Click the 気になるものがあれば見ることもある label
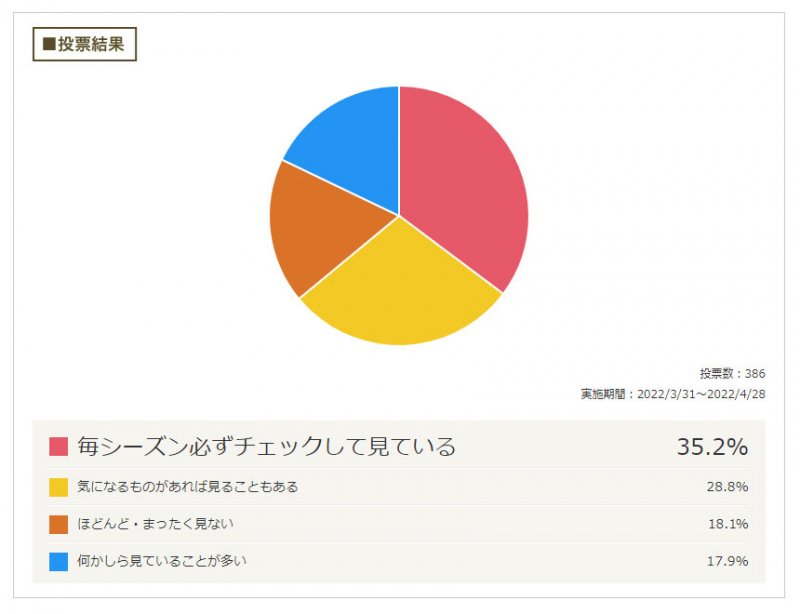 pos(188,487)
